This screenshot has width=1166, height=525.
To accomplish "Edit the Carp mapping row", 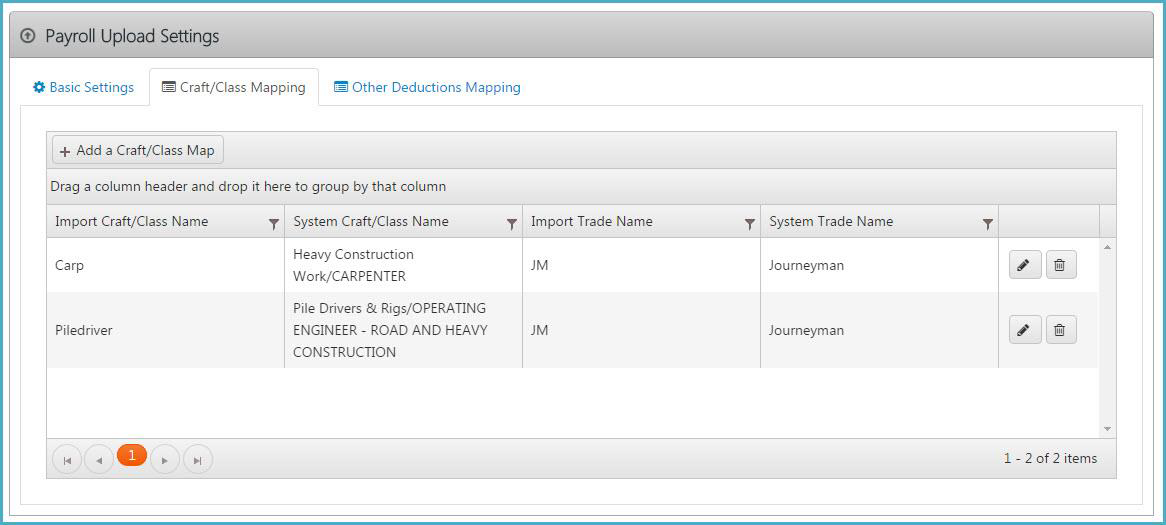I will click(x=1025, y=265).
